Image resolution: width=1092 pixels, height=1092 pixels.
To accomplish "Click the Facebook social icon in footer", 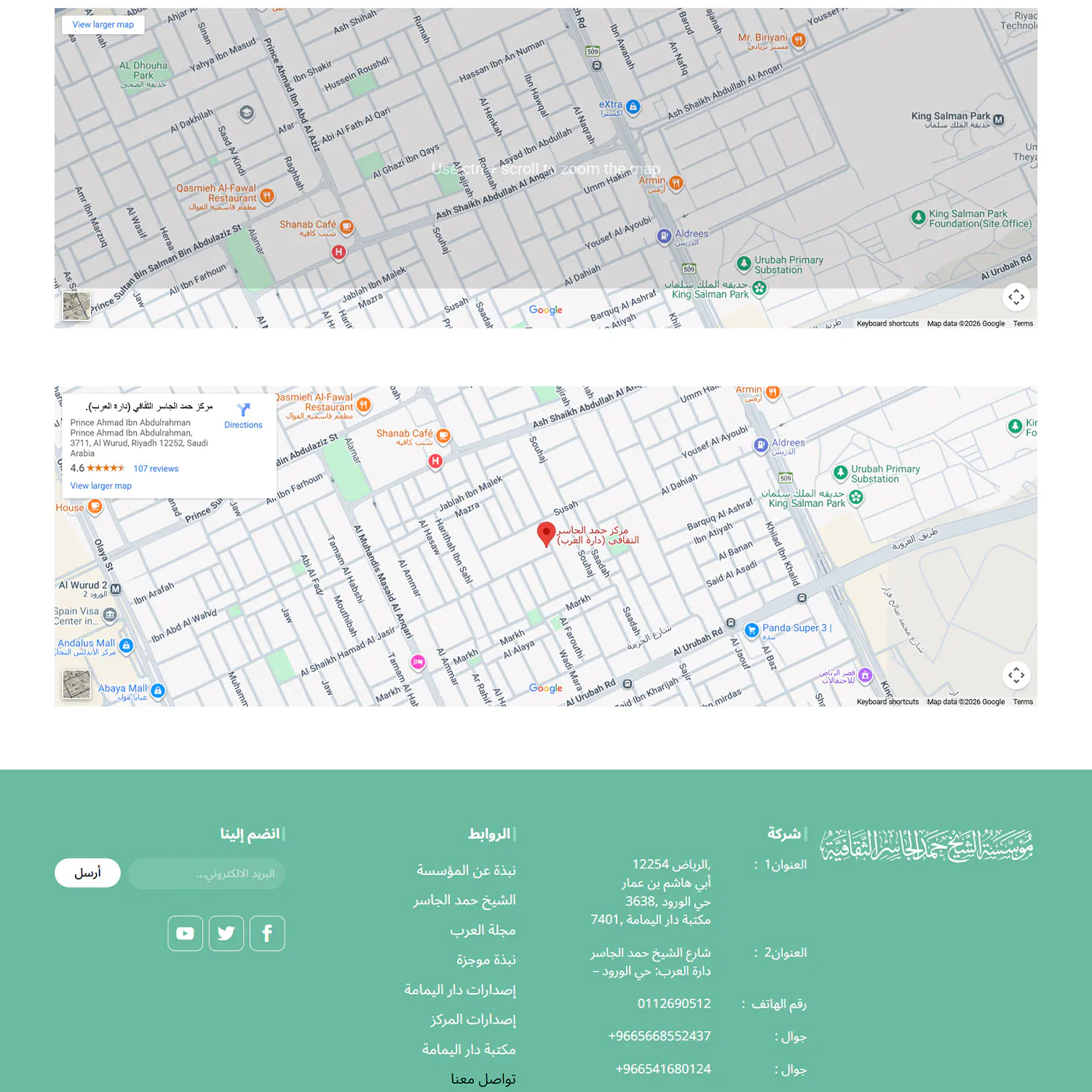I will pyautogui.click(x=267, y=933).
